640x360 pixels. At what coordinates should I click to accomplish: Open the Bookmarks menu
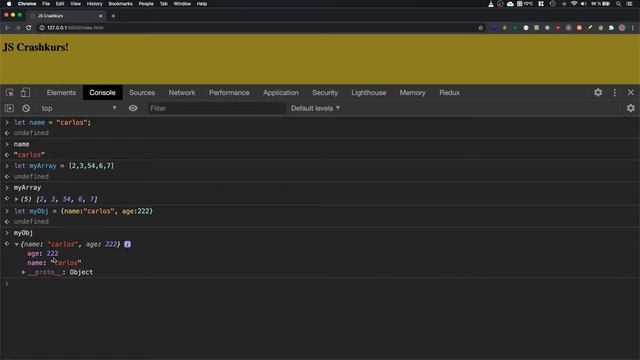120,4
